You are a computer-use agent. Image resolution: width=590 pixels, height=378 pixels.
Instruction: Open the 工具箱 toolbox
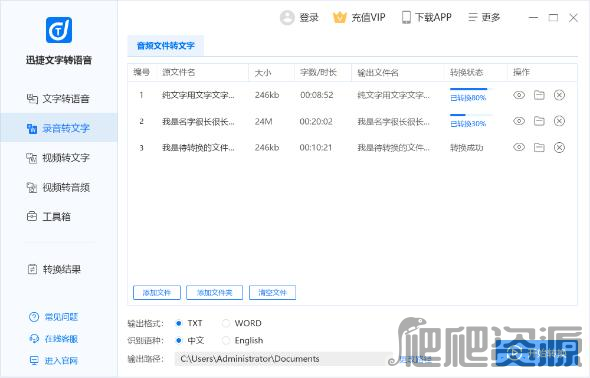click(x=49, y=217)
